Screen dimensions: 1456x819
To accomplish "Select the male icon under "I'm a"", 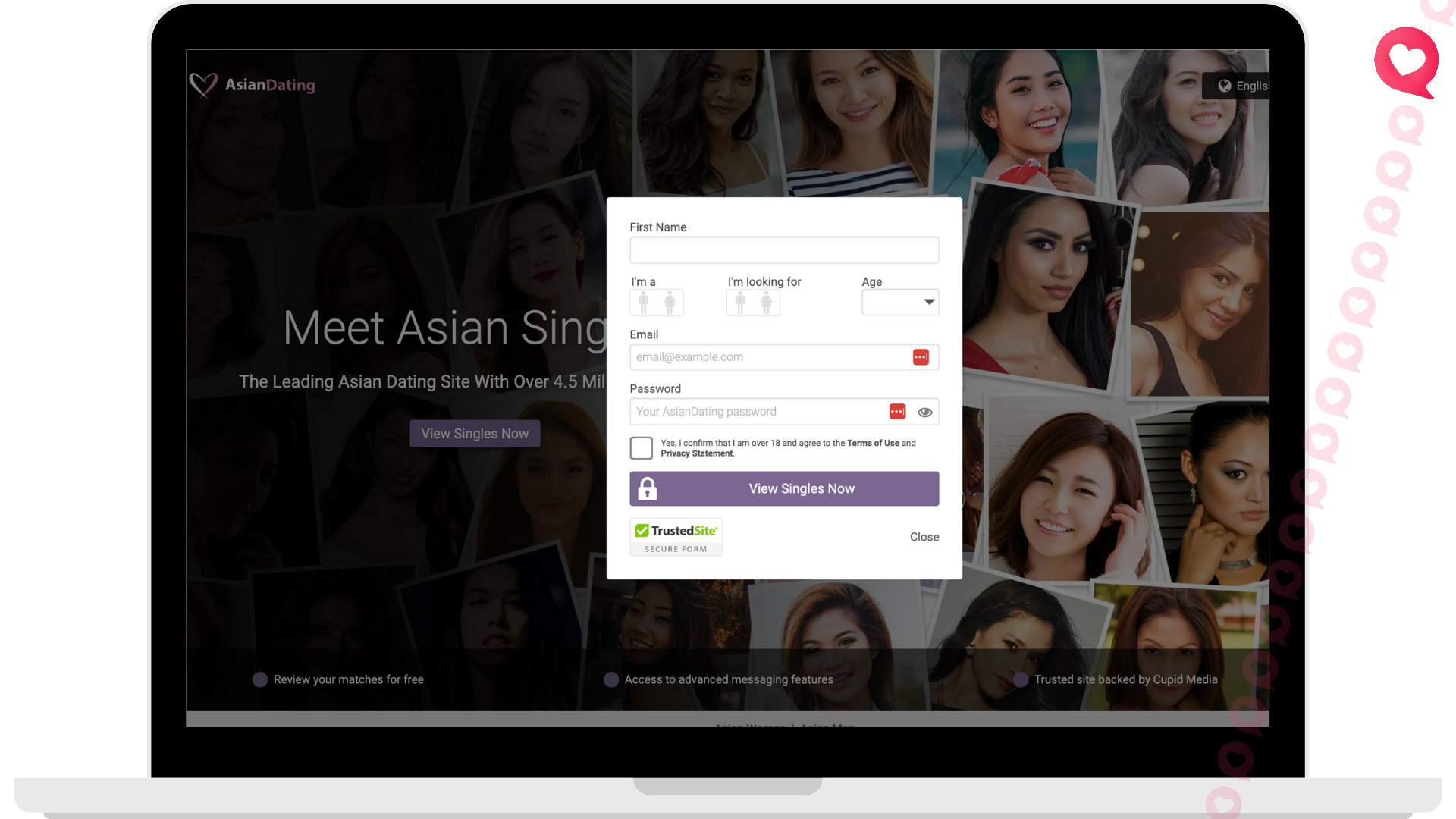I will click(643, 302).
